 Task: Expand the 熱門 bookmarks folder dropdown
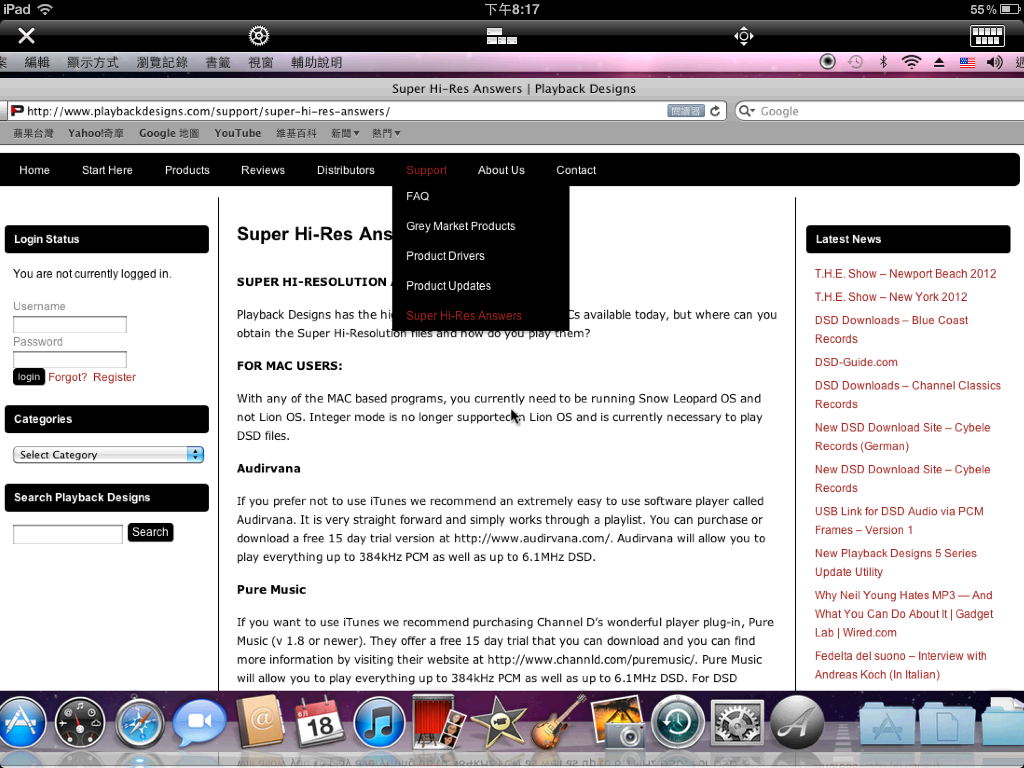pos(386,133)
